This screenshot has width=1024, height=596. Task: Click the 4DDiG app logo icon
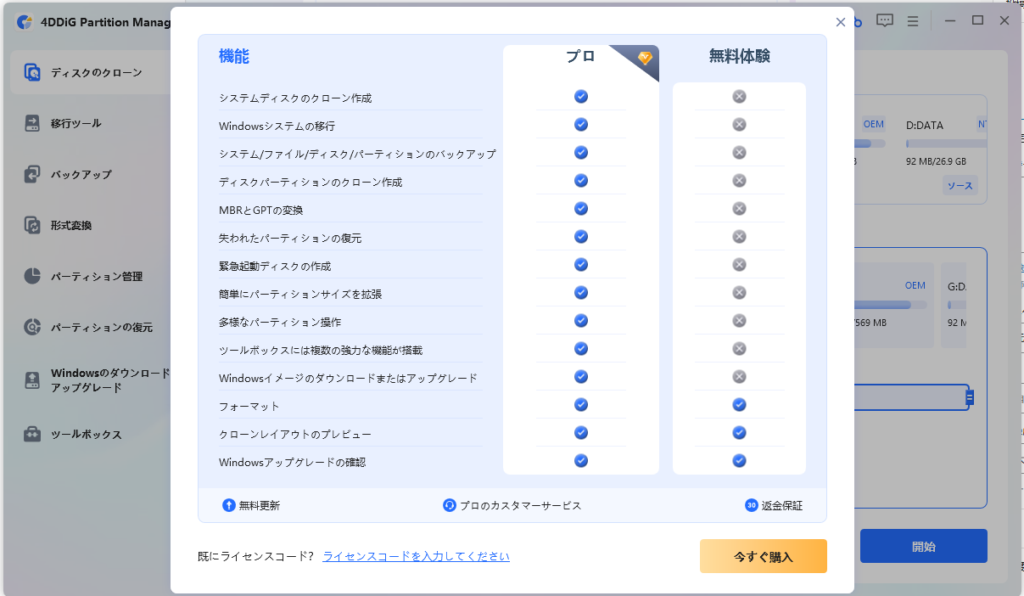[x=25, y=22]
